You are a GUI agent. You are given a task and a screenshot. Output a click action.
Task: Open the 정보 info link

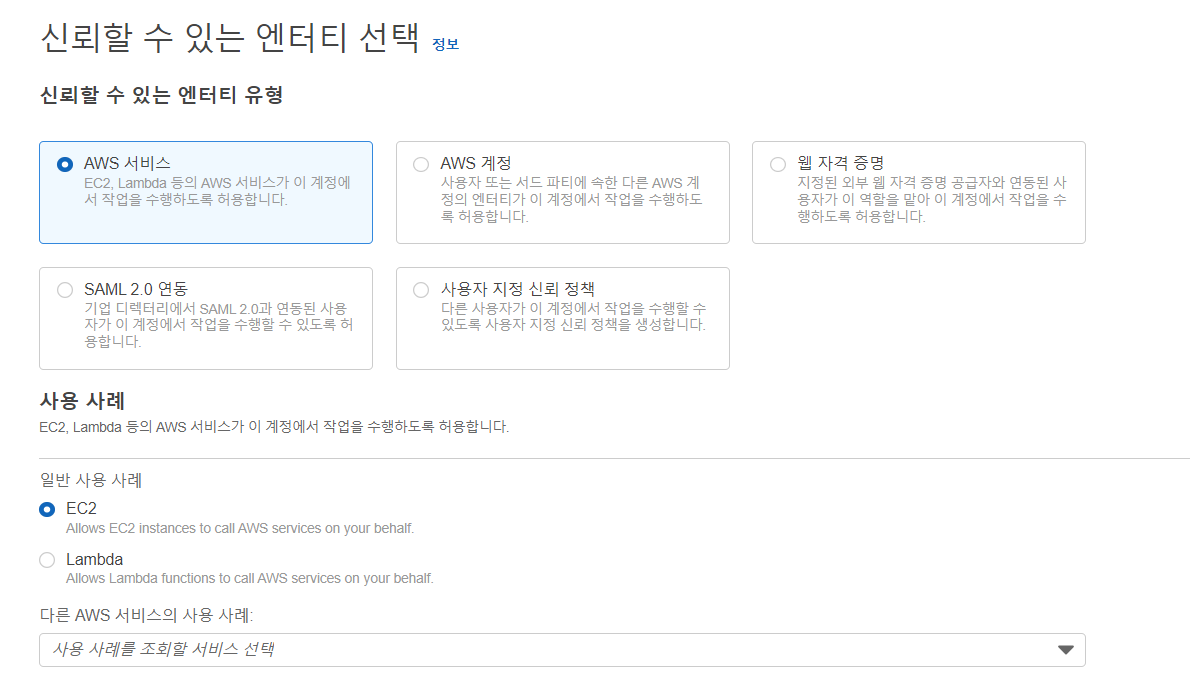click(445, 44)
